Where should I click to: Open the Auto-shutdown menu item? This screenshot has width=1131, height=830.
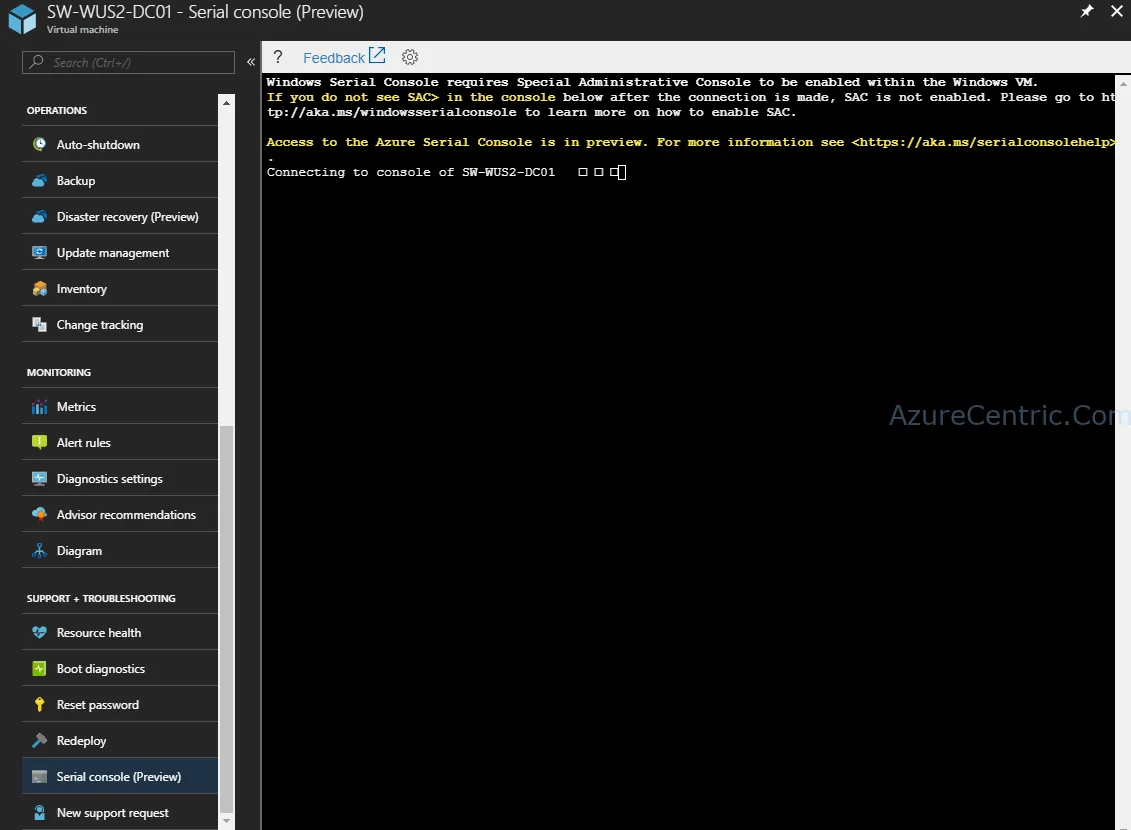[x=120, y=144]
